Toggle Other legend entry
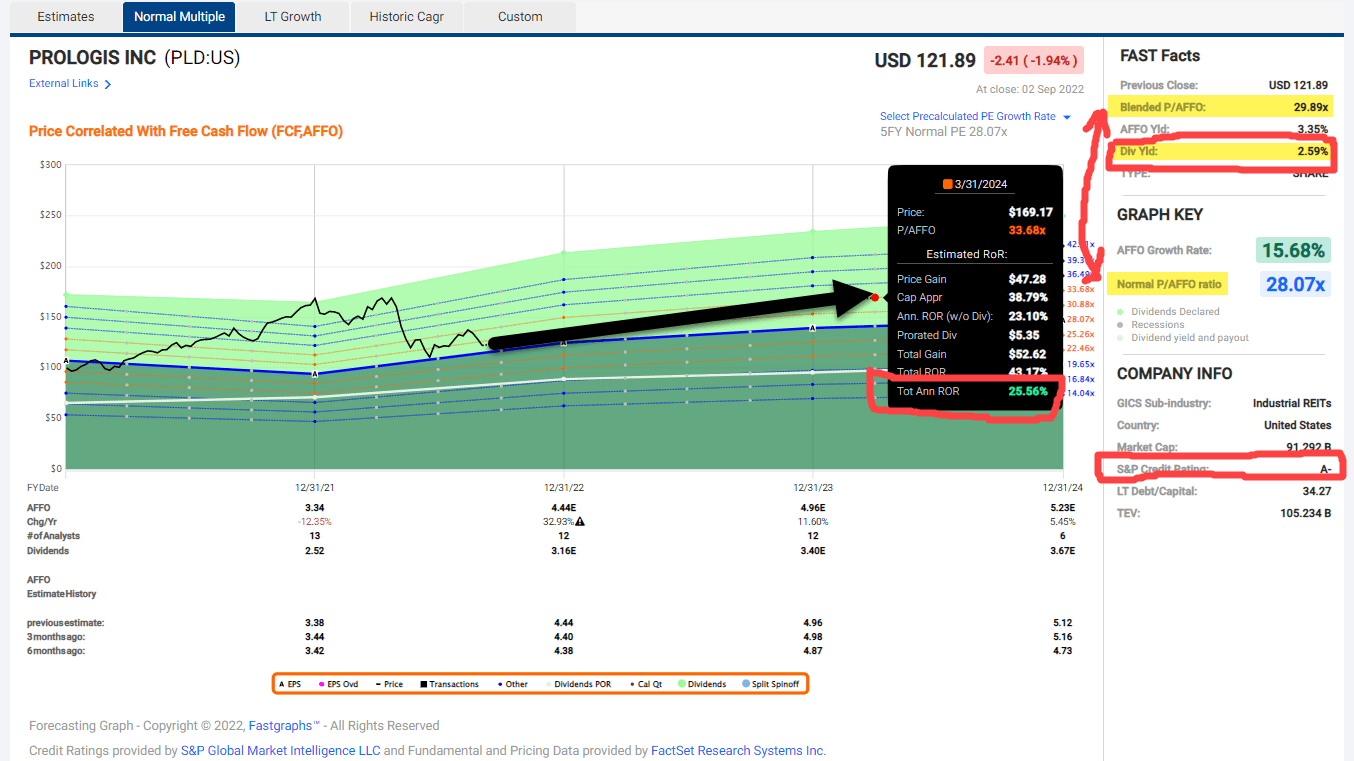This screenshot has height=761, width=1354. [512, 684]
